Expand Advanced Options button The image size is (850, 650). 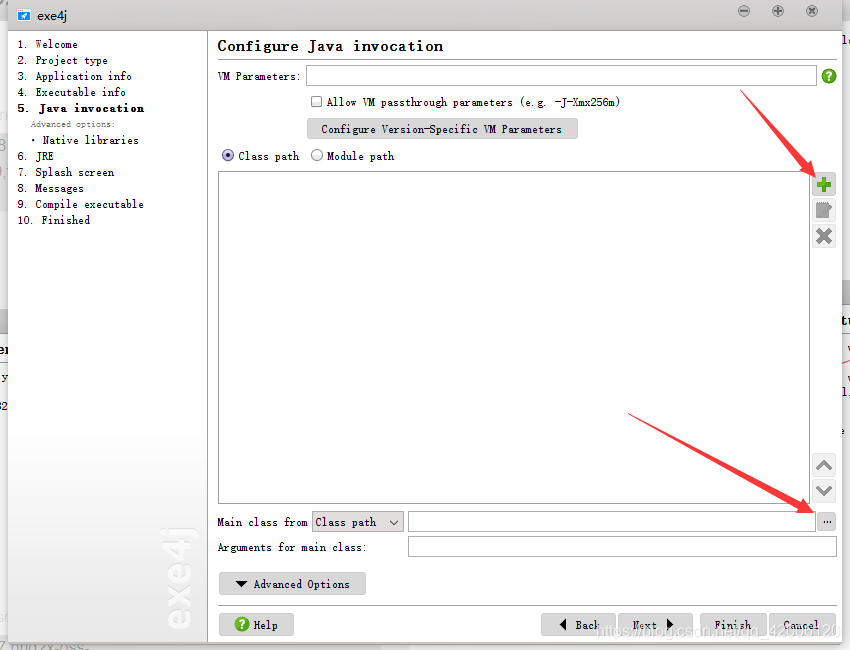(x=292, y=584)
